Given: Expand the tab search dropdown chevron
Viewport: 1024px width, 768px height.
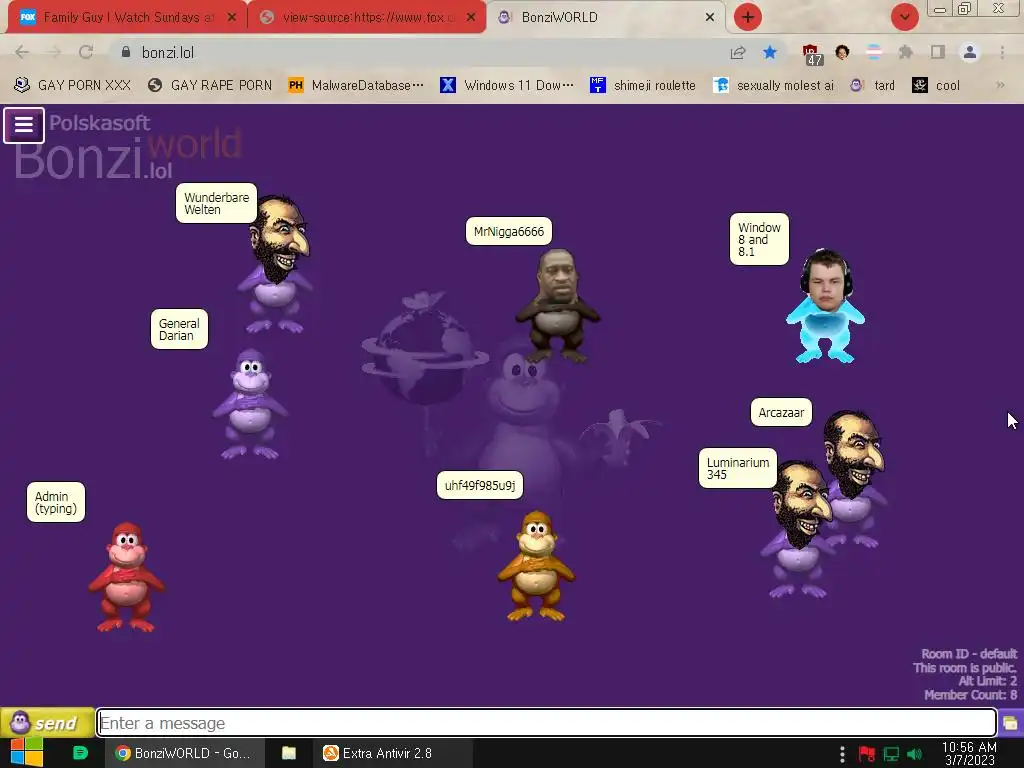Looking at the screenshot, I should 904,17.
